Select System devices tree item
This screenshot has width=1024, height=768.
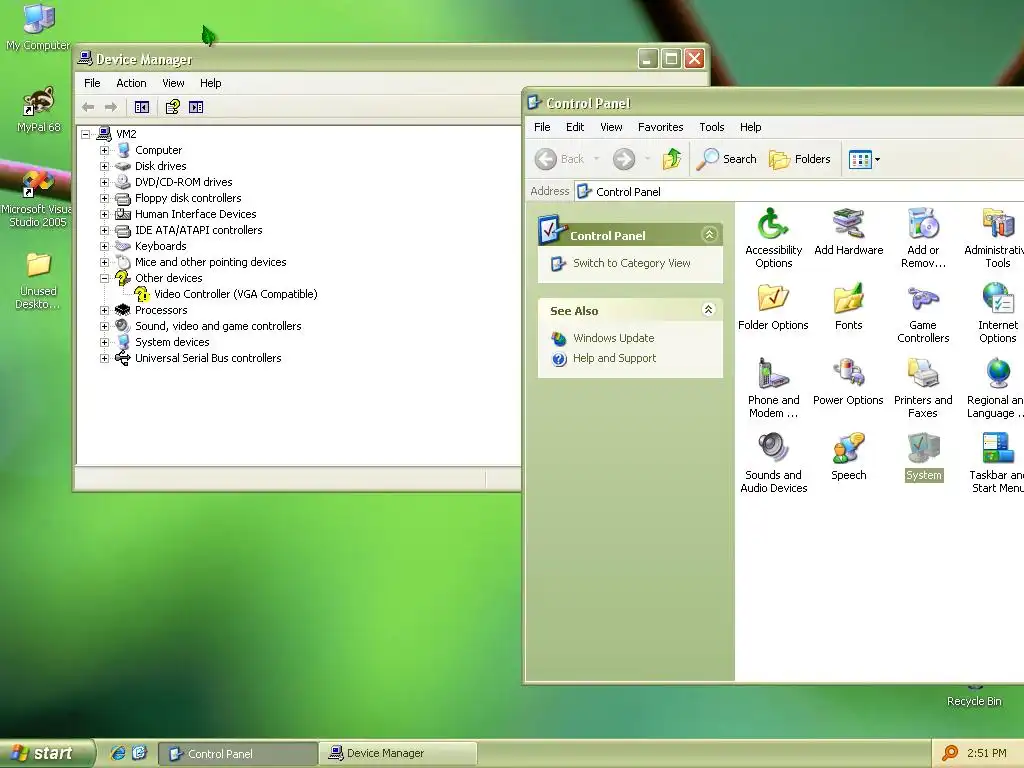point(172,342)
